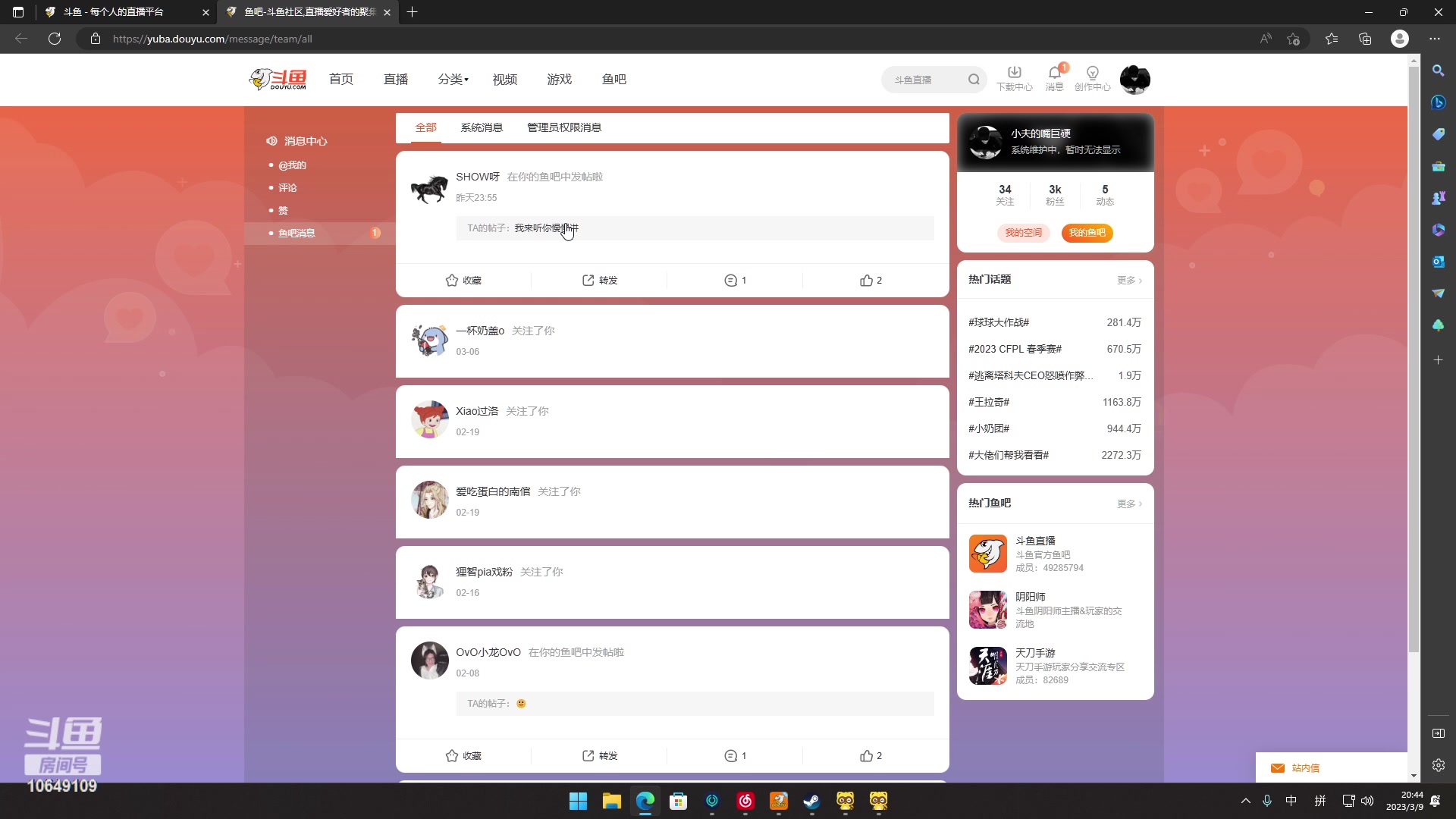The image size is (1456, 819).
Task: Open the 游戏 navigation menu
Action: (x=559, y=79)
